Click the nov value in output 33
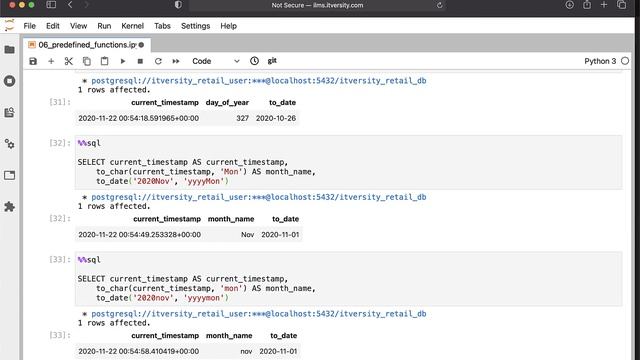The height and width of the screenshot is (360, 640). pyautogui.click(x=246, y=351)
